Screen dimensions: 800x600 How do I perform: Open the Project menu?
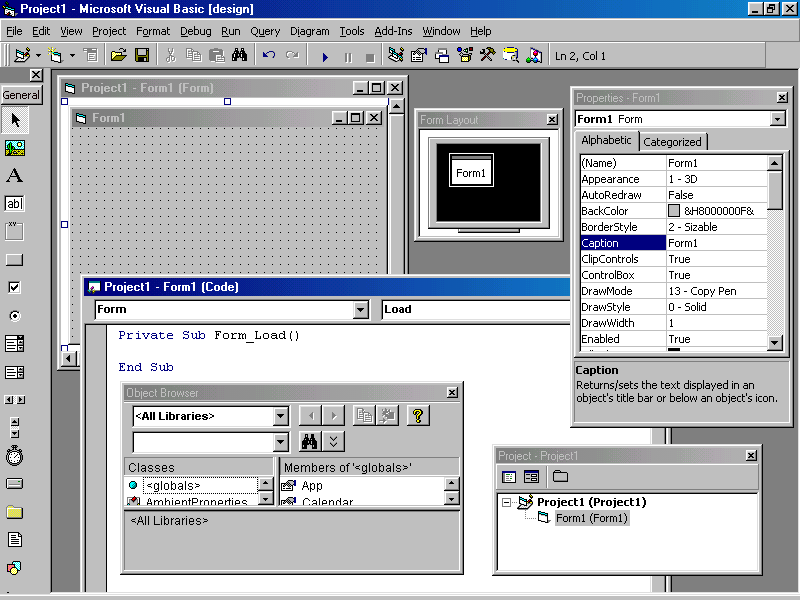tap(109, 31)
